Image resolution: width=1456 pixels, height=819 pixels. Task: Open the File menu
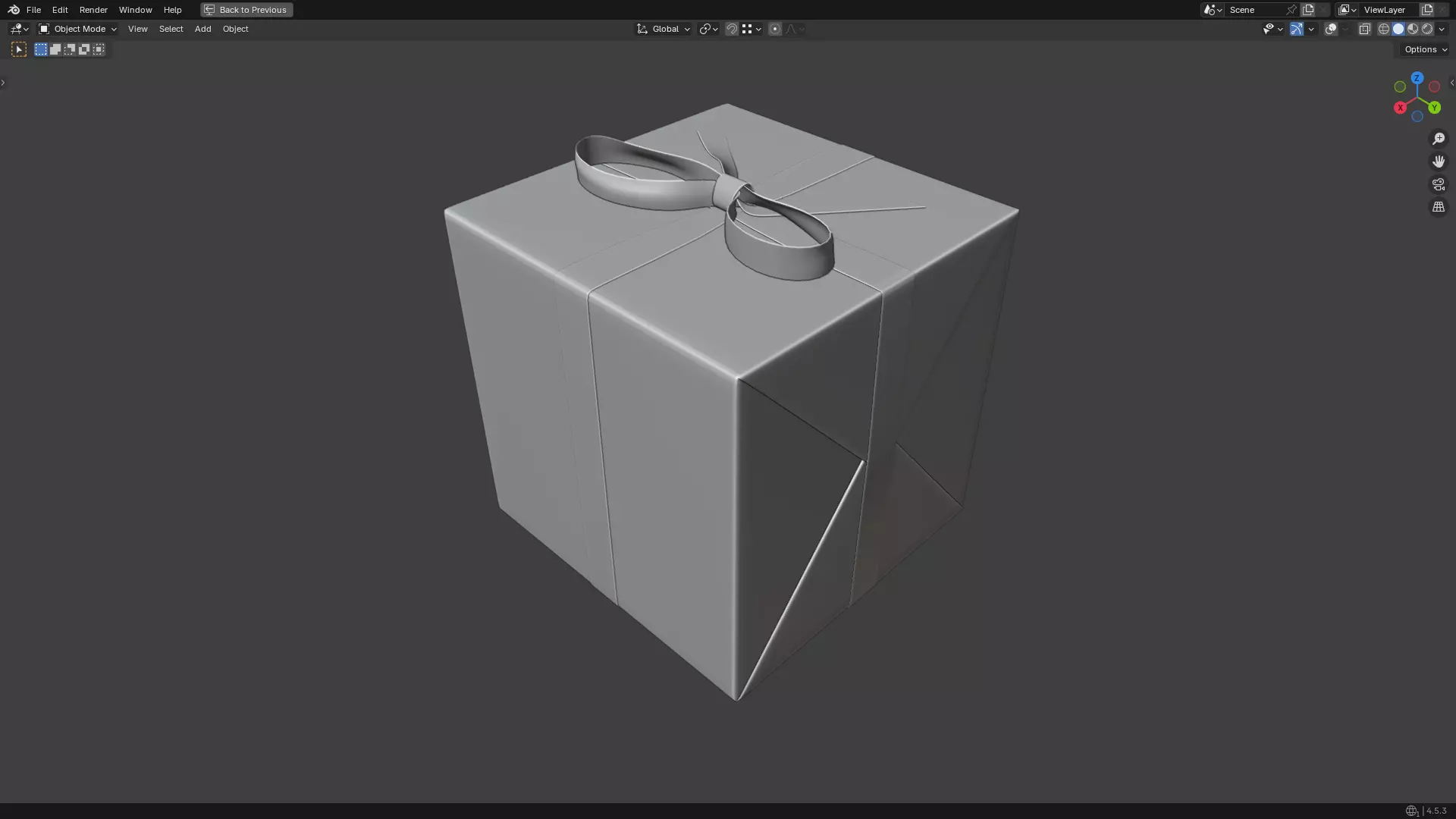tap(33, 10)
